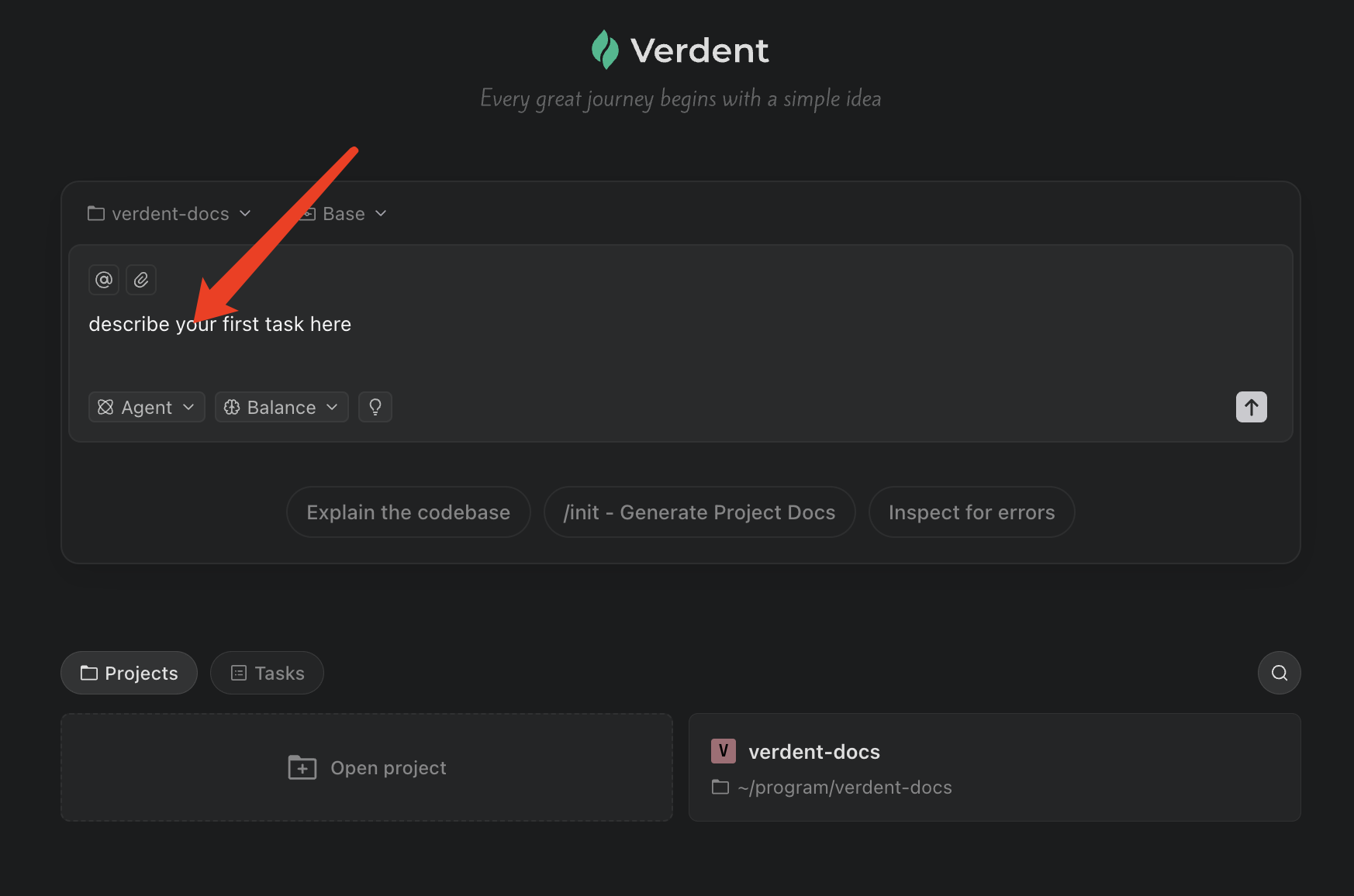Screen dimensions: 1354x896
Task: Toggle the lightbulb thinking icon
Action: click(x=375, y=407)
